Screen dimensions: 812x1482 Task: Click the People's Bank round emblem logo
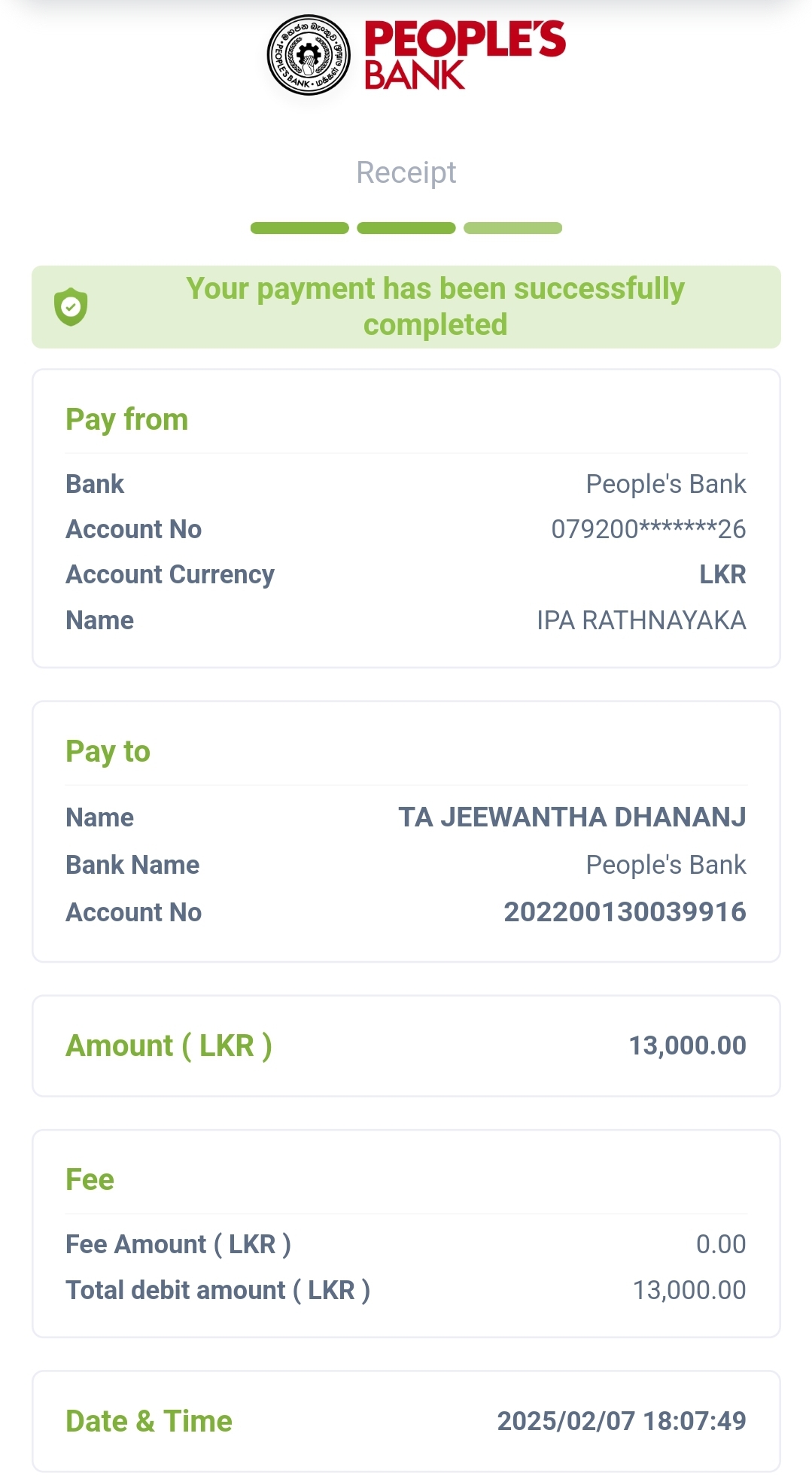[309, 55]
